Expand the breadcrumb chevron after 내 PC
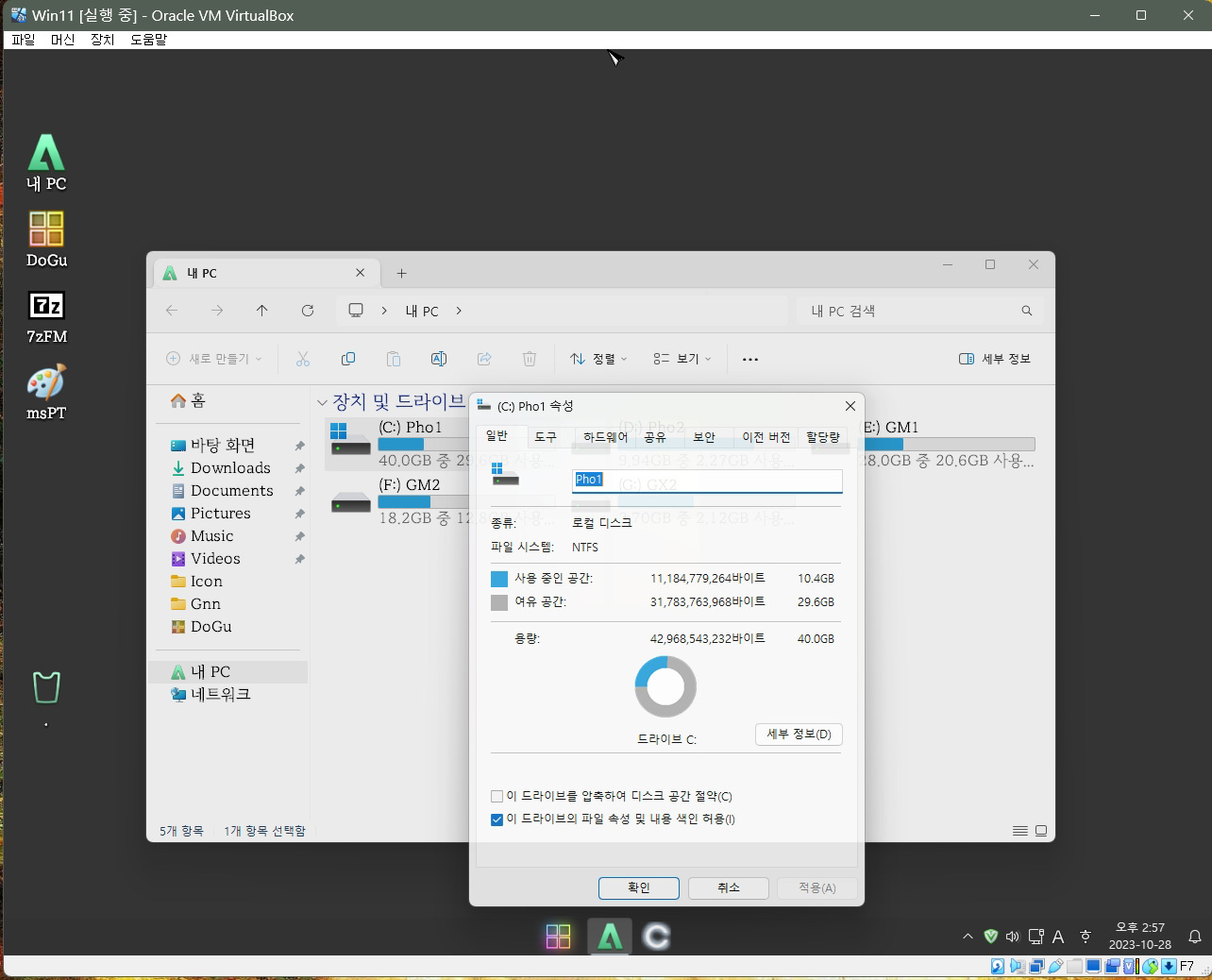The height and width of the screenshot is (980, 1212). [459, 311]
